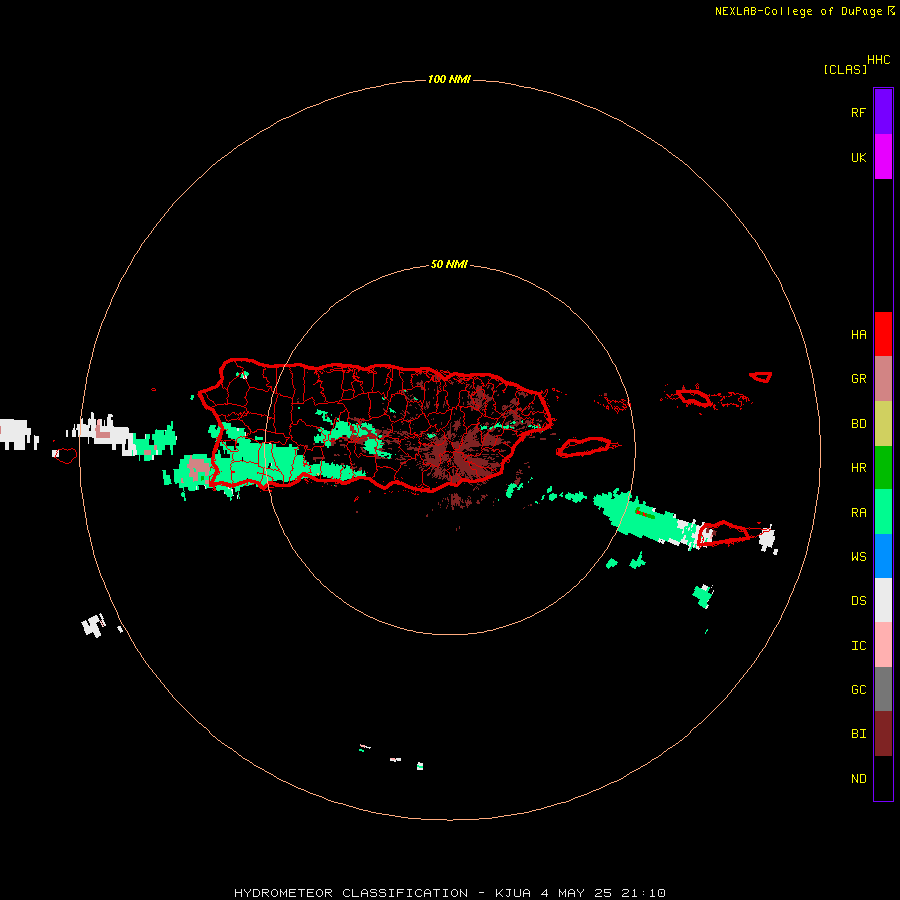The height and width of the screenshot is (900, 900).
Task: Click the HA legend label
Action: [x=858, y=335]
